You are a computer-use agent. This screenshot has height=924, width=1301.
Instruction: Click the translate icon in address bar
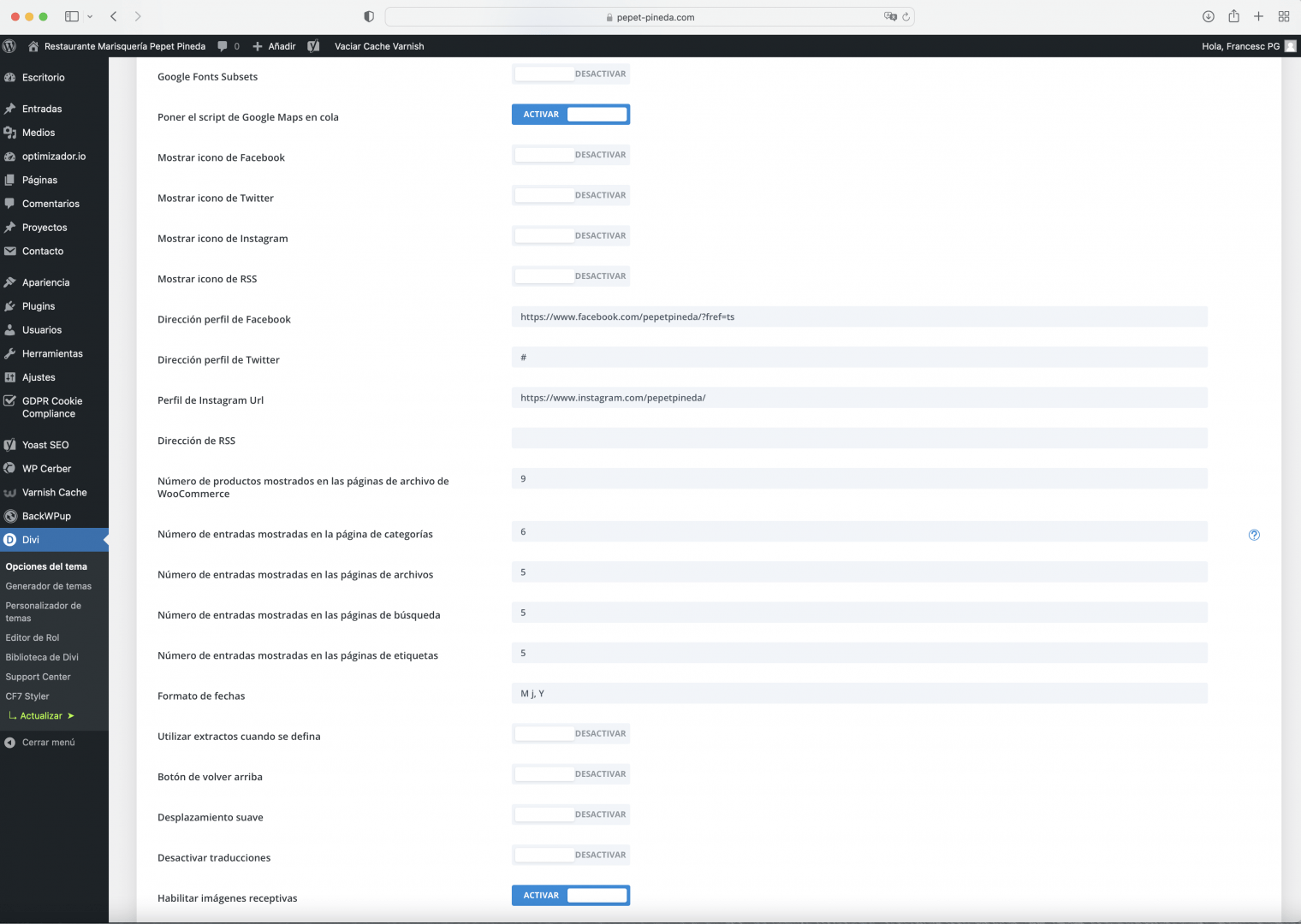click(890, 16)
